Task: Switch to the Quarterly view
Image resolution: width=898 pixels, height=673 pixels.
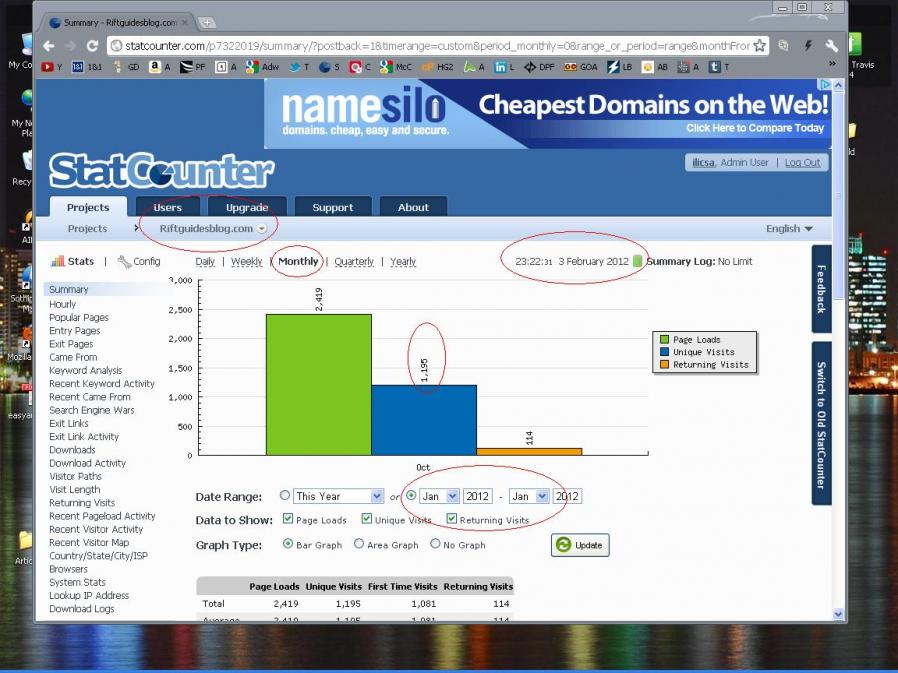Action: (354, 262)
